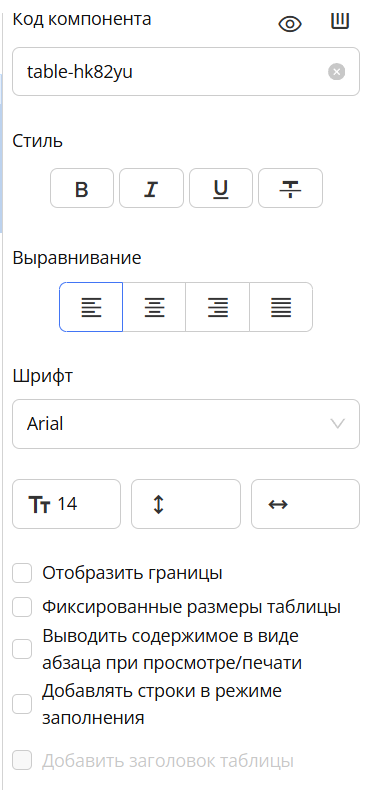Click the horizontal spacing field
Screen dimensions: 369x790
click(x=305, y=504)
